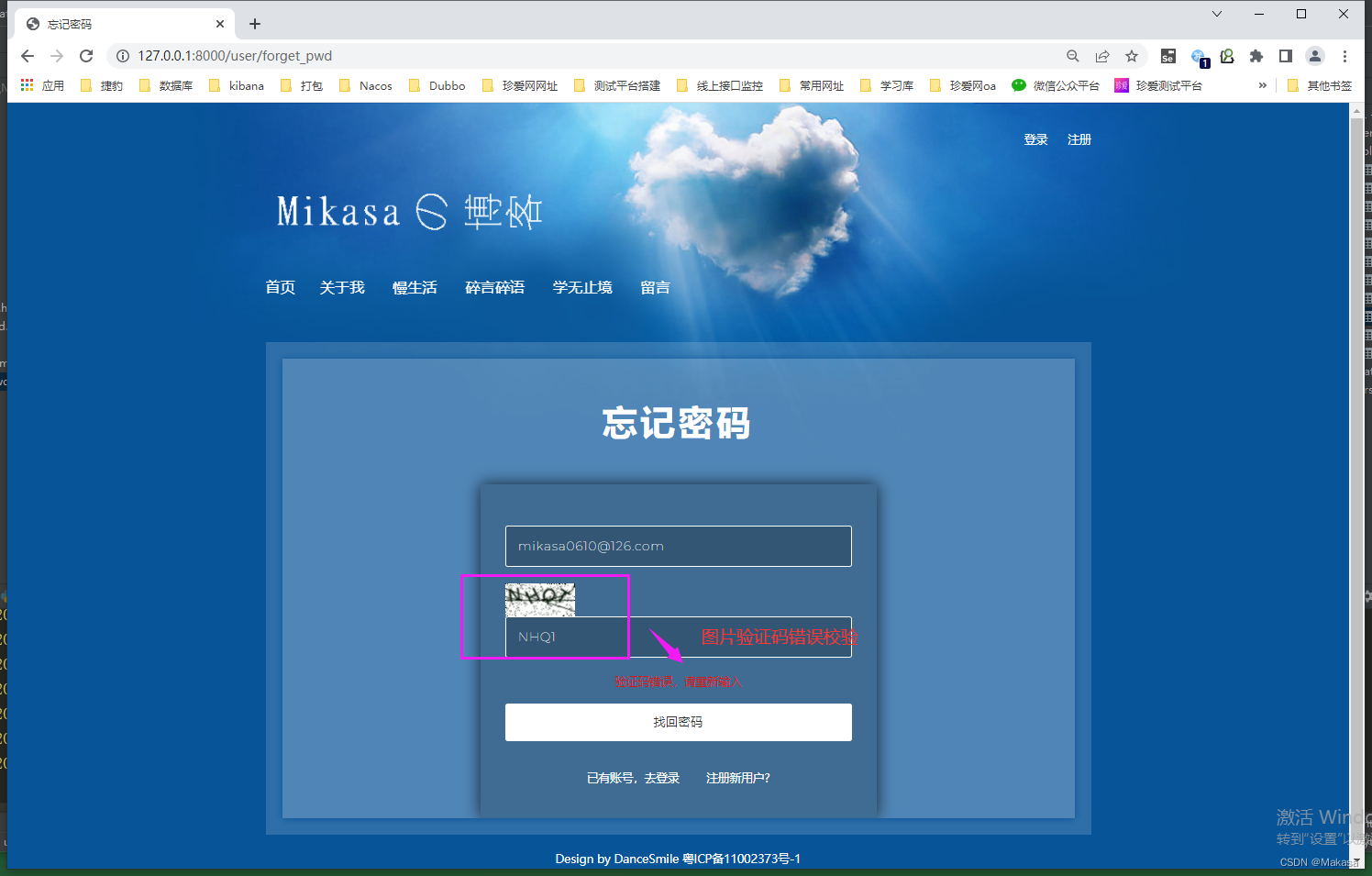Open the 常用网址 bookmark folder
The height and width of the screenshot is (876, 1372).
pyautogui.click(x=812, y=85)
